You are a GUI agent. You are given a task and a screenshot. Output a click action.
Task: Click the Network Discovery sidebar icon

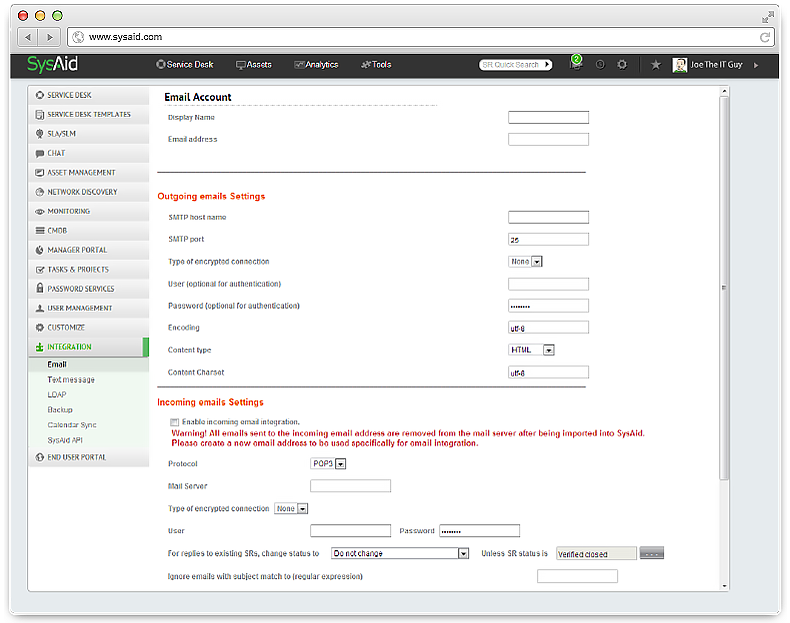[x=40, y=192]
